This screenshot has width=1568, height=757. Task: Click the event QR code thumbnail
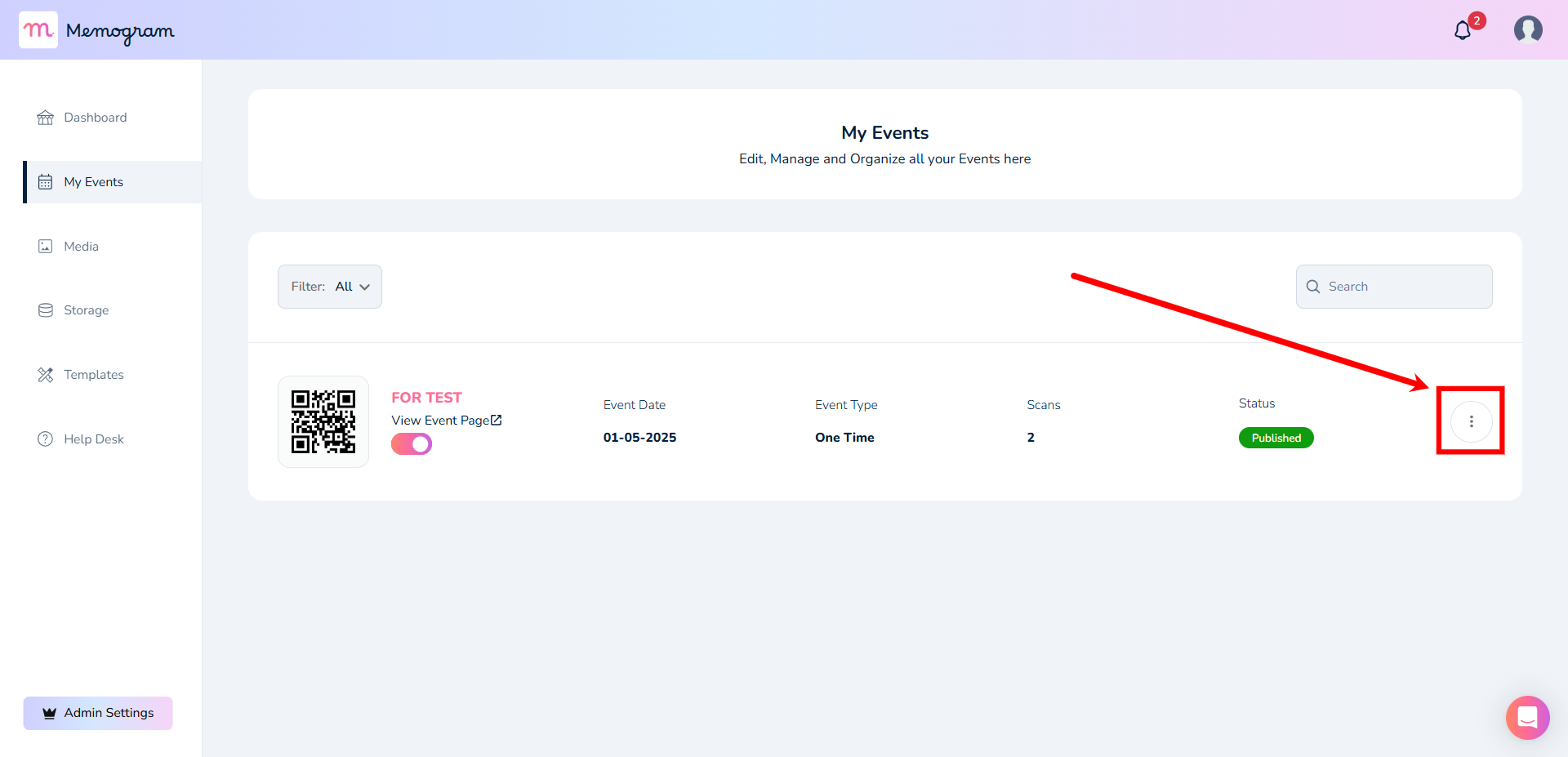323,421
